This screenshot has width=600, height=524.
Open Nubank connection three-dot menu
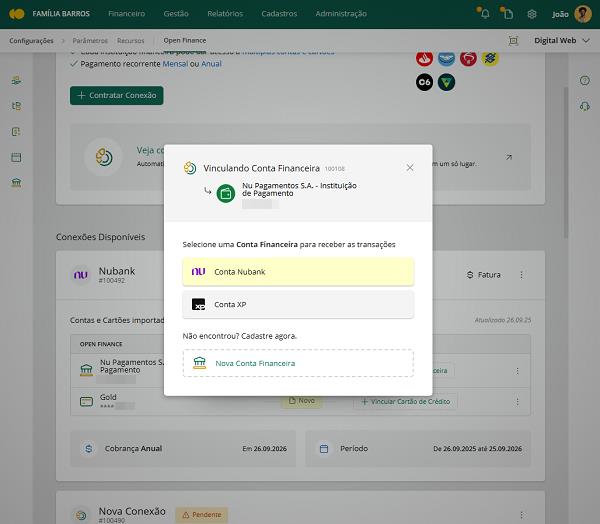(521, 275)
